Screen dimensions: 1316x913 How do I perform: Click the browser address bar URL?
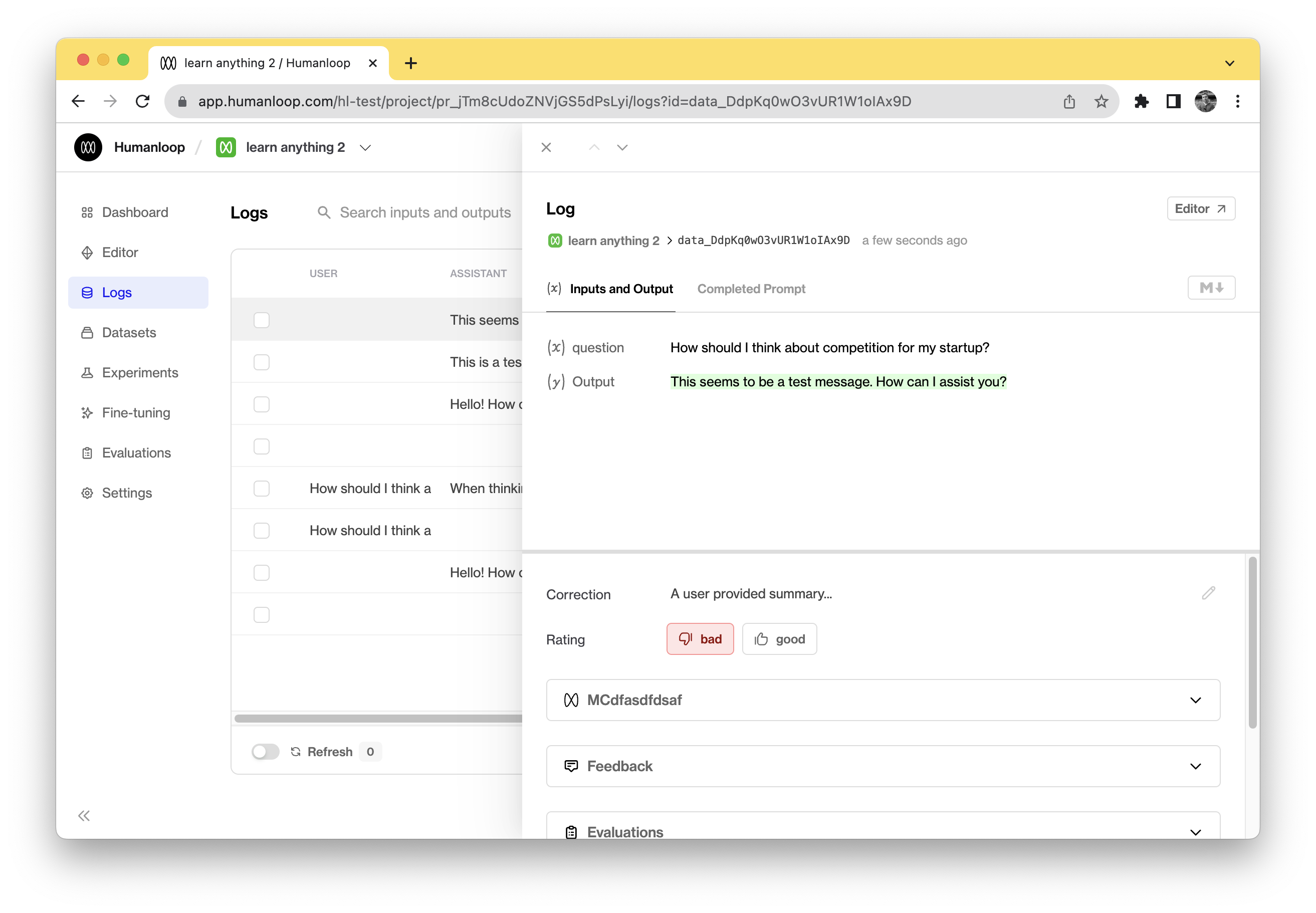(554, 101)
